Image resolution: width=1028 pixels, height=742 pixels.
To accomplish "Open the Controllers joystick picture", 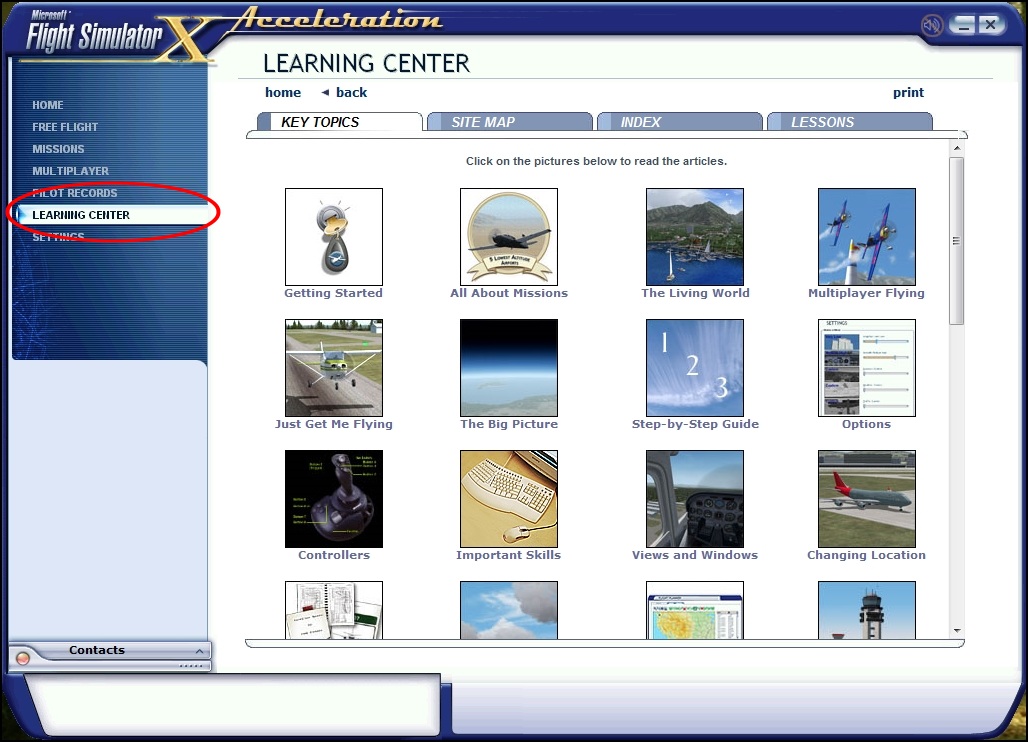I will pos(334,499).
